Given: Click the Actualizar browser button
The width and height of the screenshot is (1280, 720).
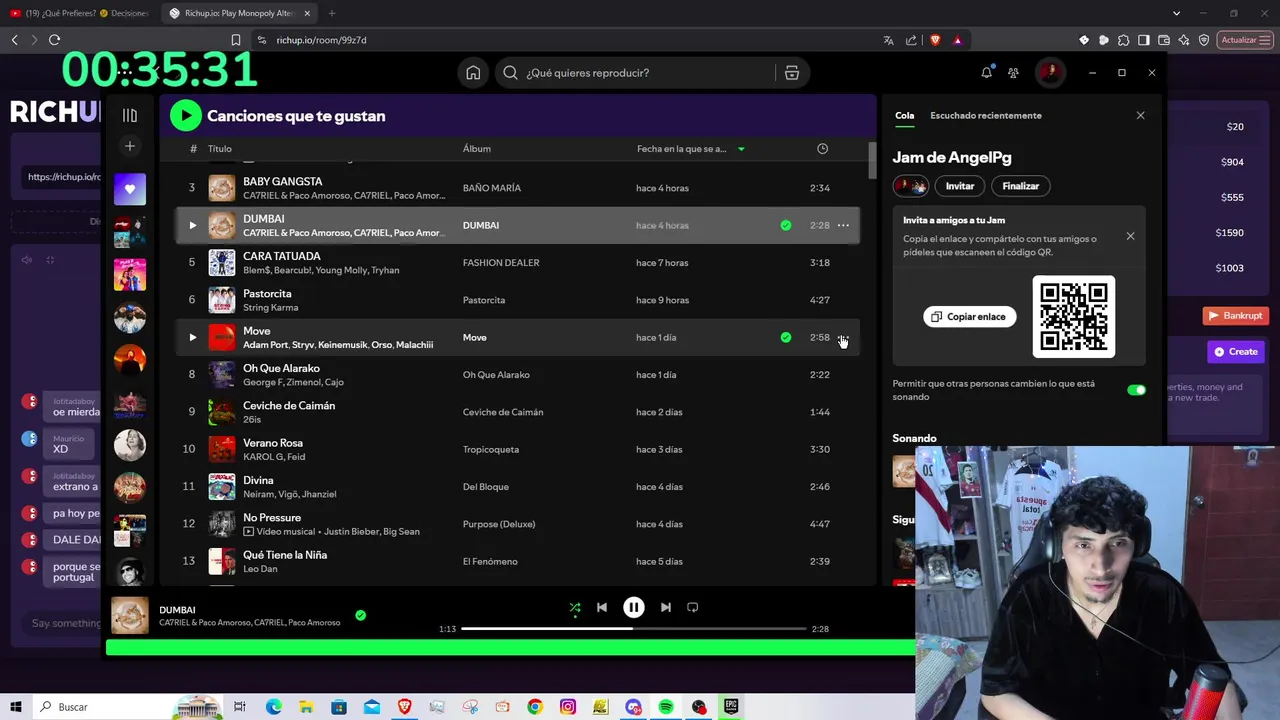Looking at the screenshot, I should click(x=1244, y=40).
